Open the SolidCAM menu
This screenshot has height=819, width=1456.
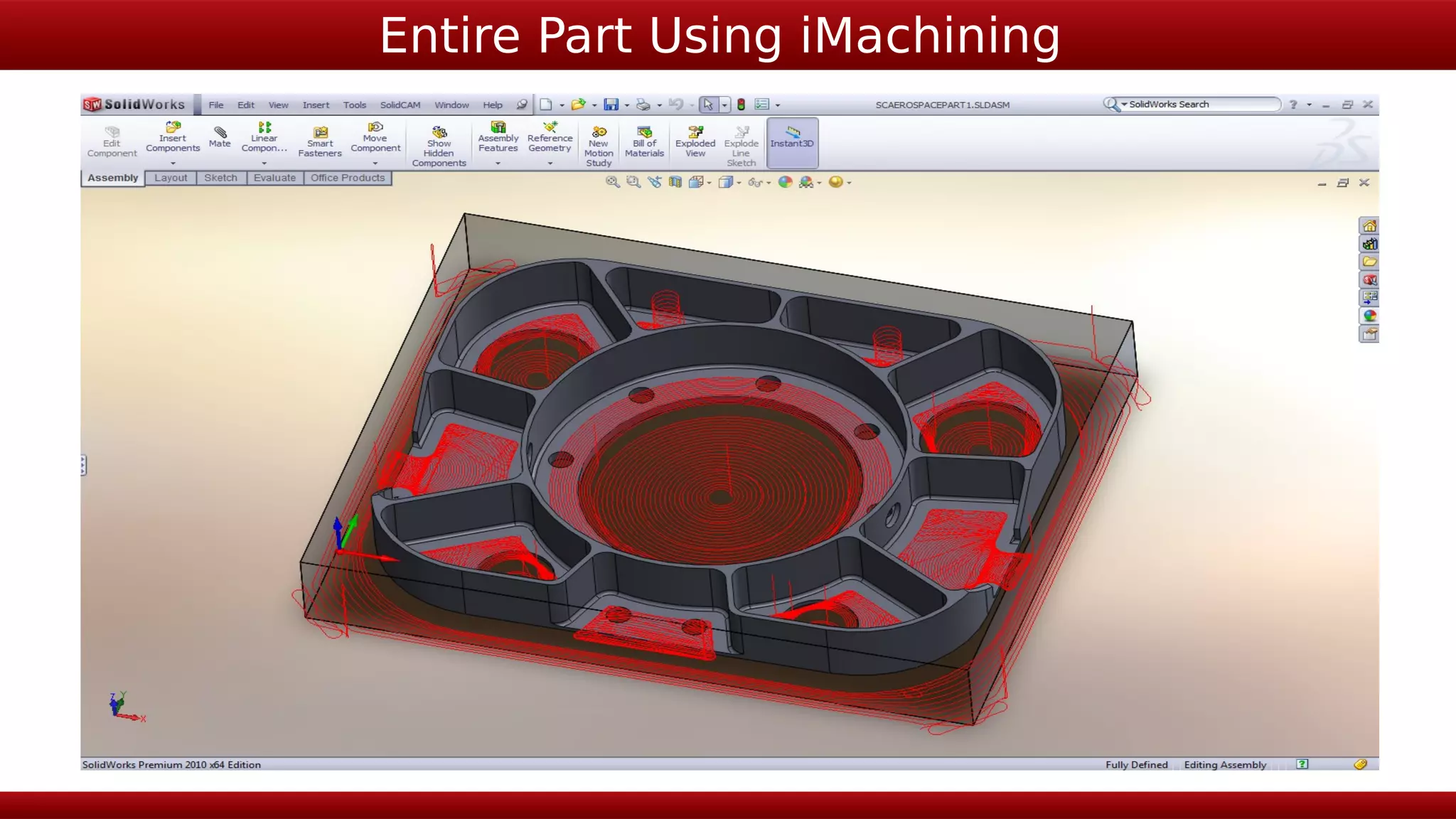400,105
